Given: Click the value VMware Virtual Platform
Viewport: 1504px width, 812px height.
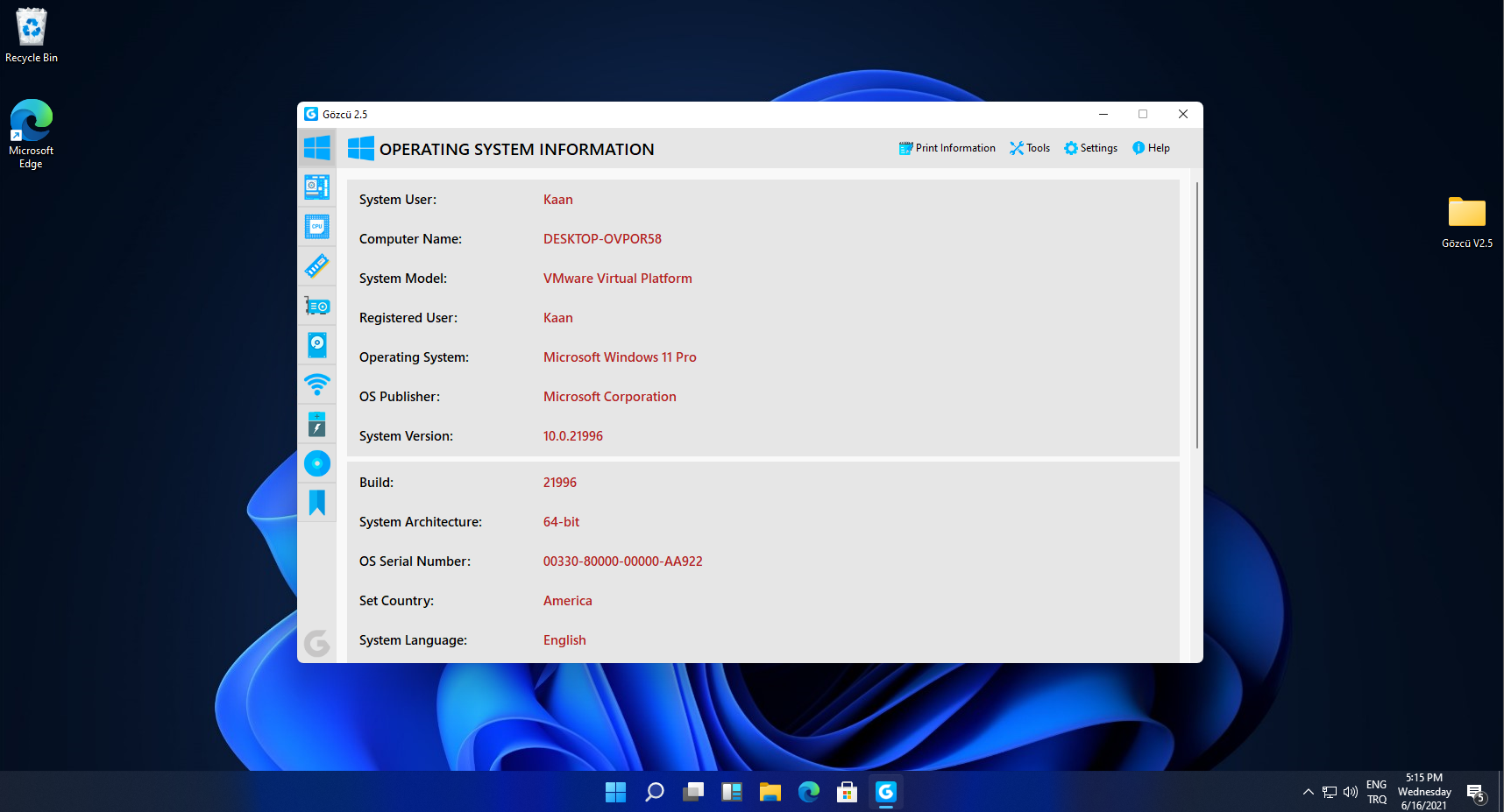Looking at the screenshot, I should [x=618, y=279].
